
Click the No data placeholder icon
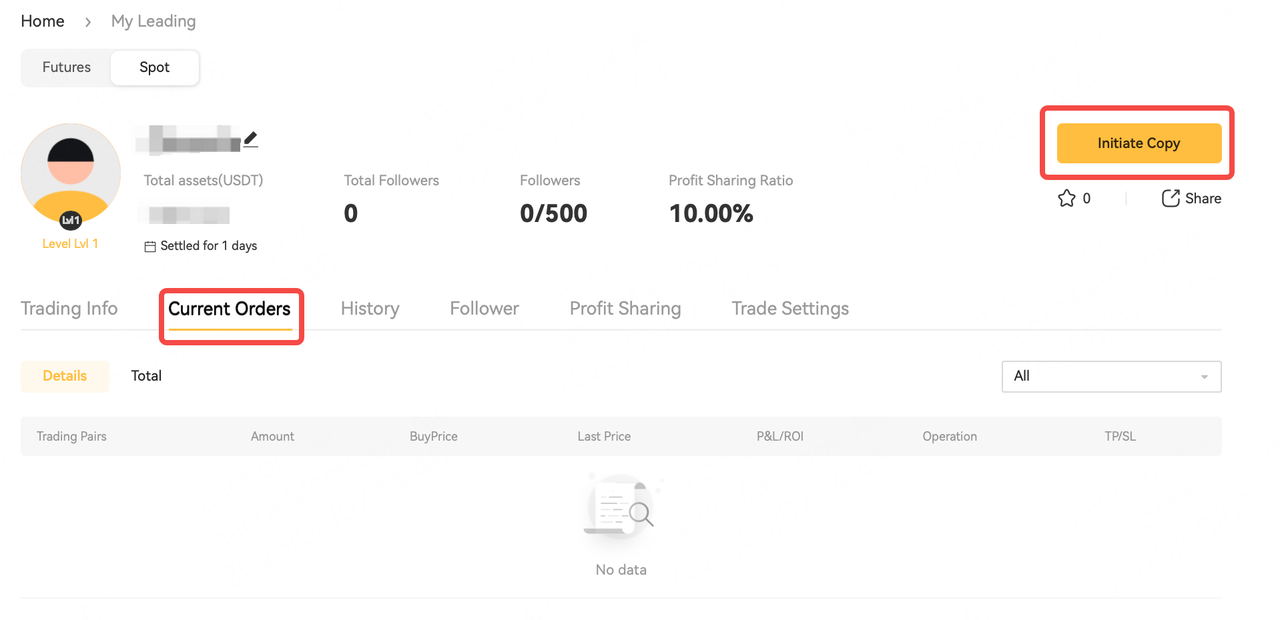621,507
